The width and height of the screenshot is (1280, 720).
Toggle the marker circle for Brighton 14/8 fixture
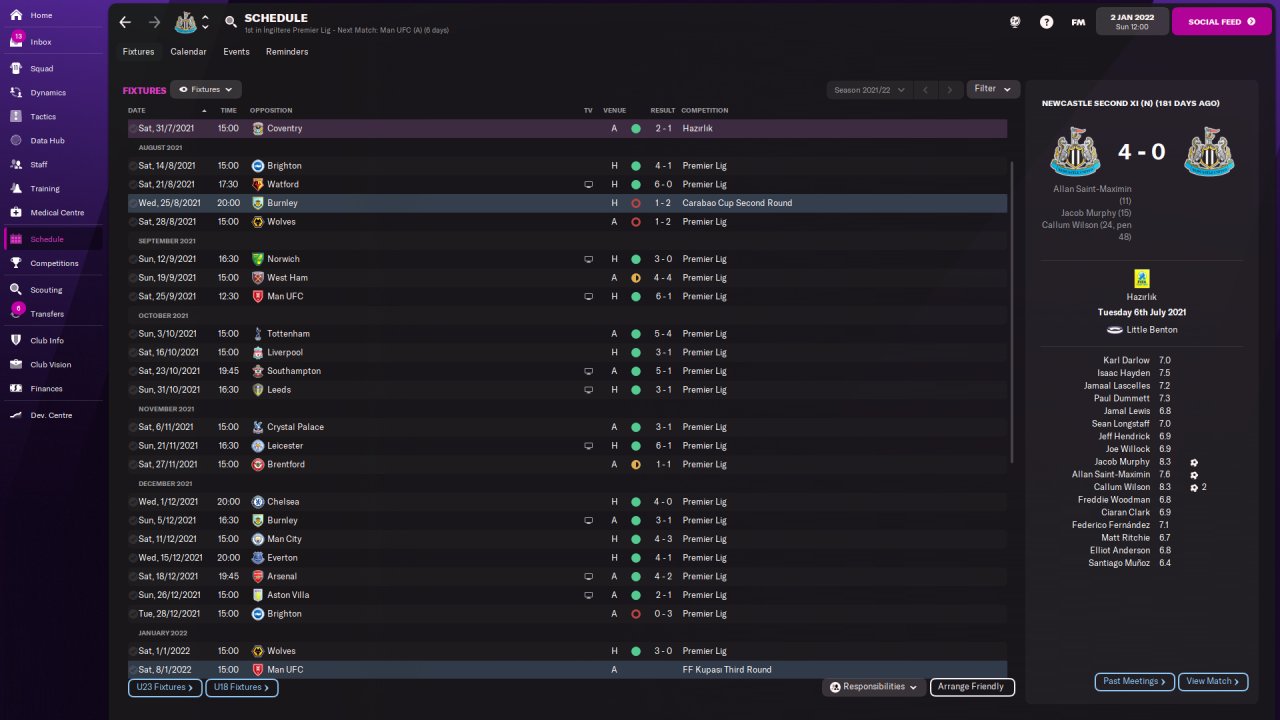133,166
